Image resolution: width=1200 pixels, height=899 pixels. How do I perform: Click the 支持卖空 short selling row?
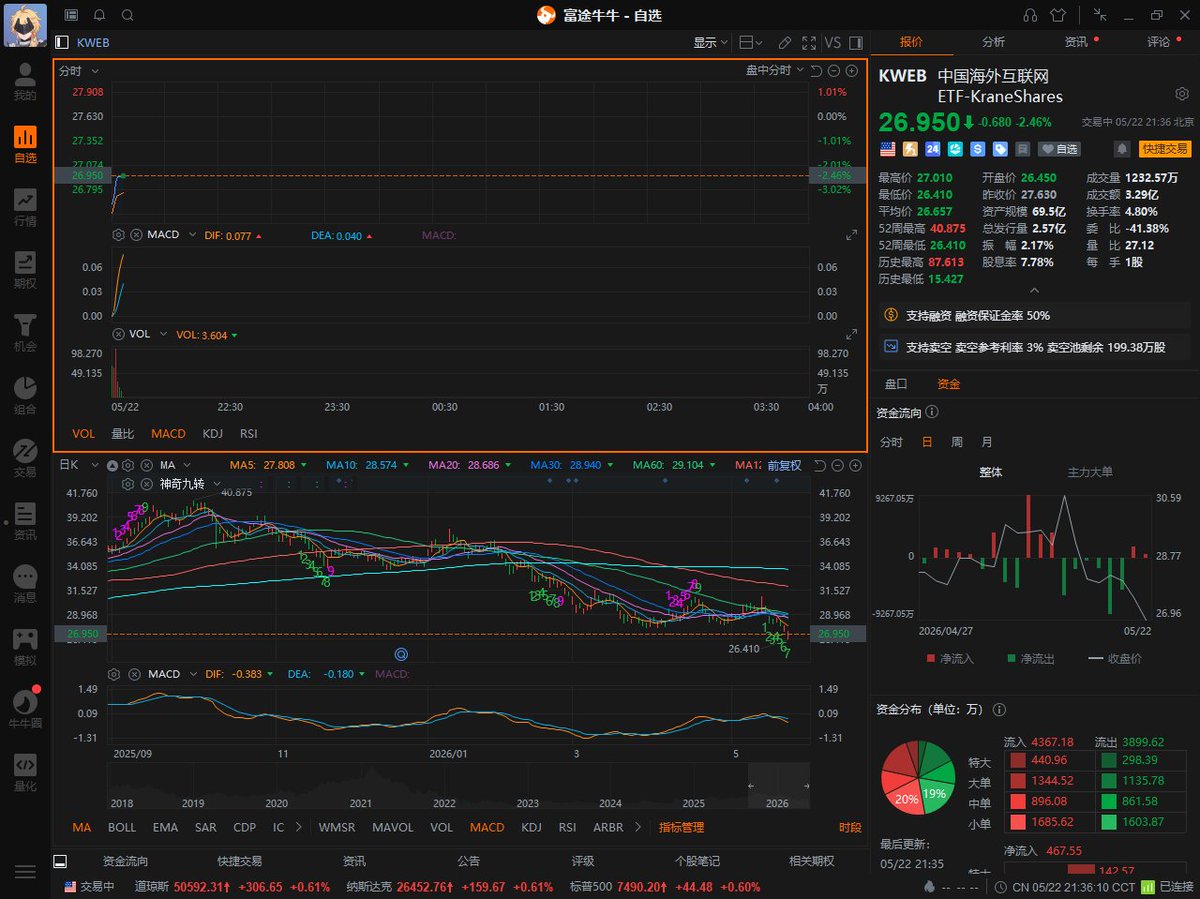coord(1034,347)
